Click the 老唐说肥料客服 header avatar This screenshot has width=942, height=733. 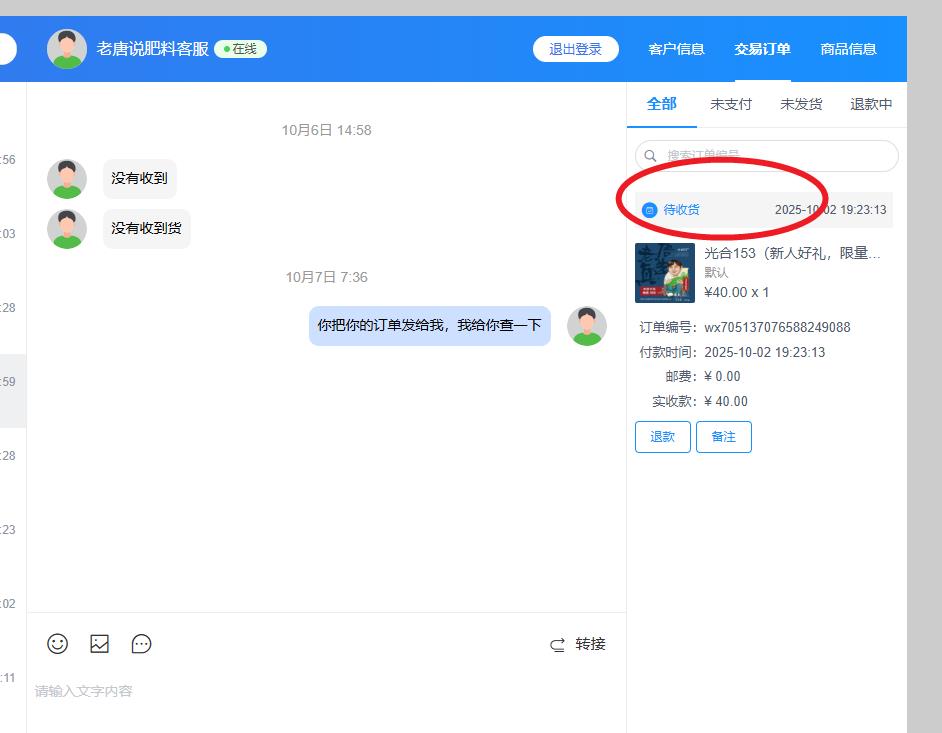[x=67, y=49]
